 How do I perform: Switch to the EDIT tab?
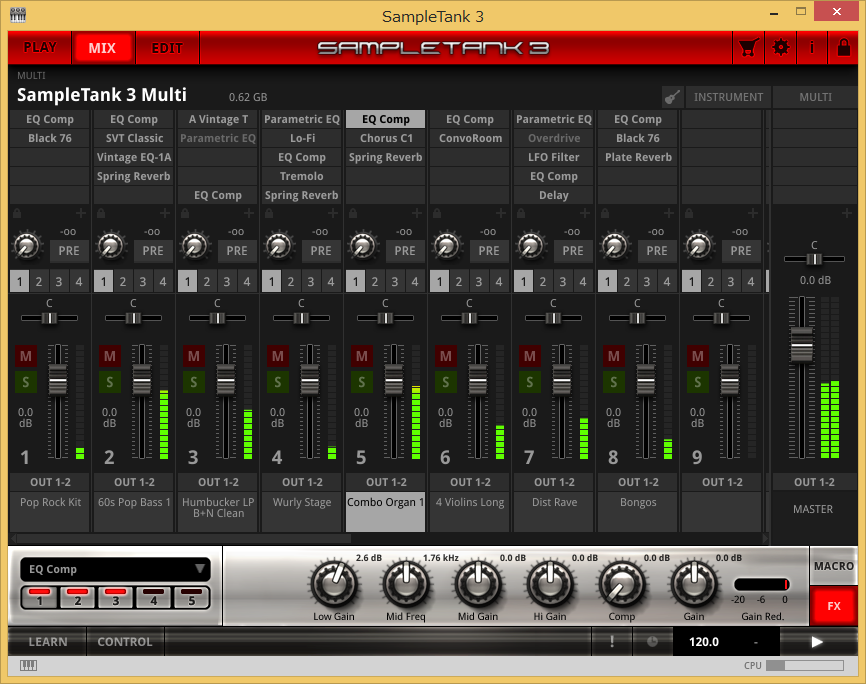click(167, 48)
